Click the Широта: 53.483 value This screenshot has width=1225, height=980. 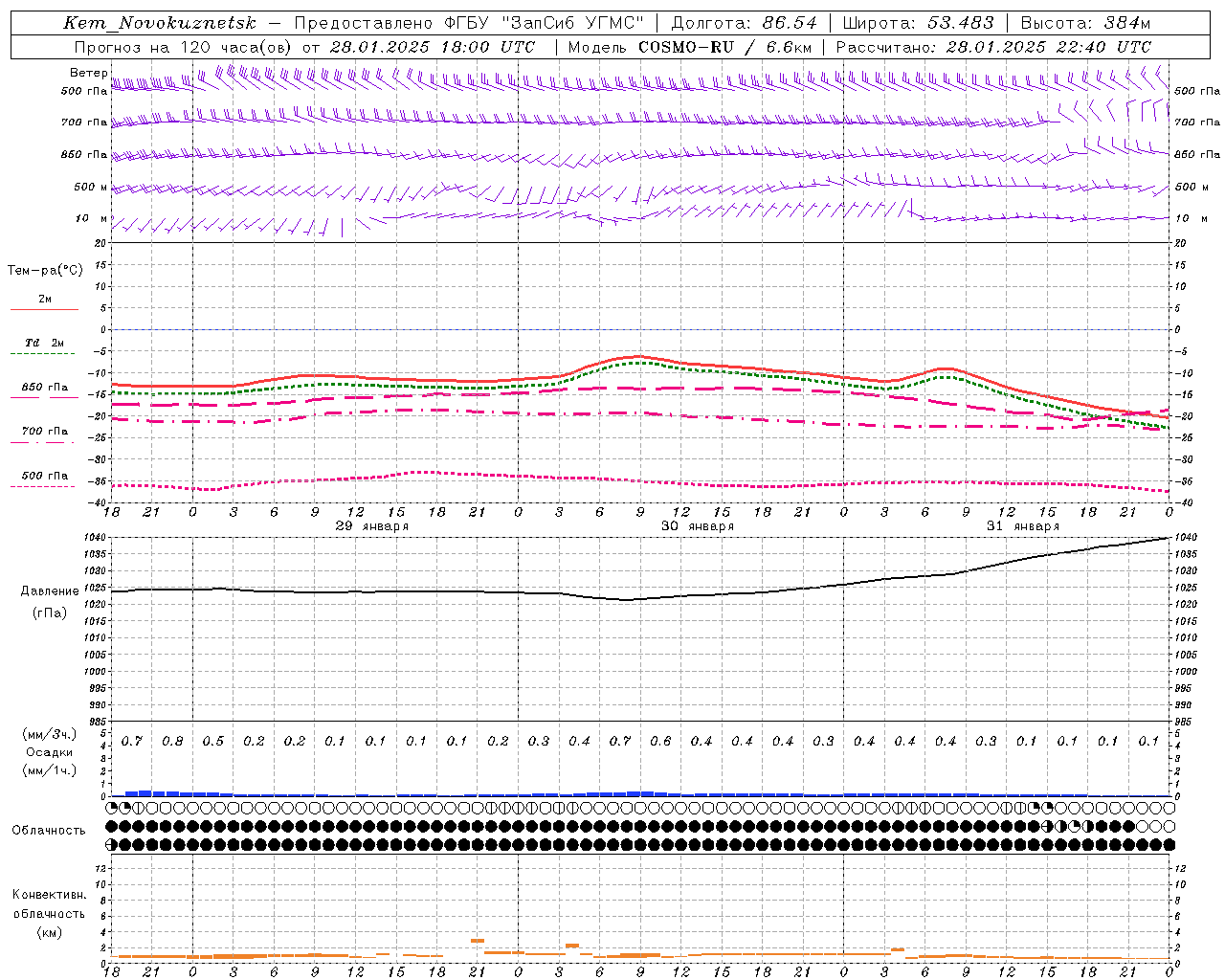point(919,23)
